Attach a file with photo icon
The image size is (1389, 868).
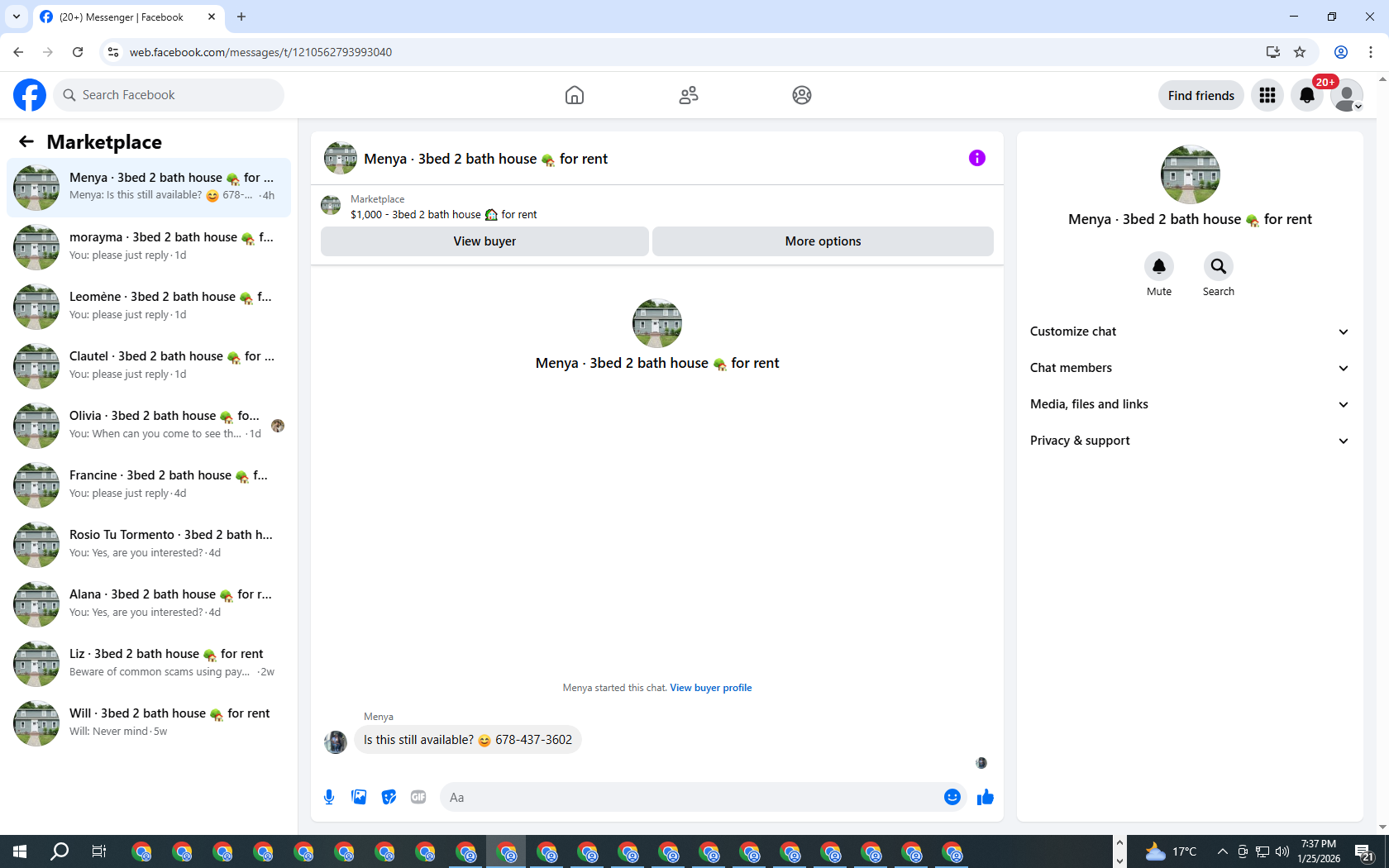pos(359,797)
